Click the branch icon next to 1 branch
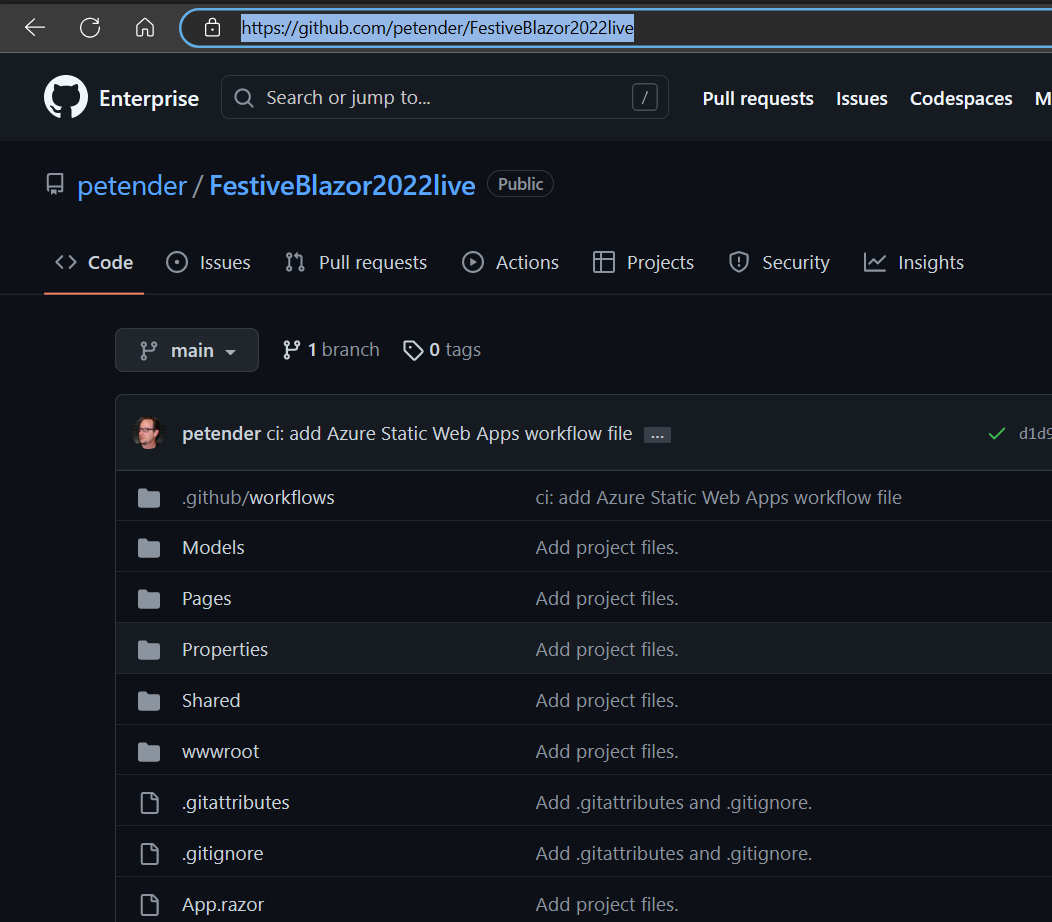Image resolution: width=1052 pixels, height=922 pixels. click(293, 349)
